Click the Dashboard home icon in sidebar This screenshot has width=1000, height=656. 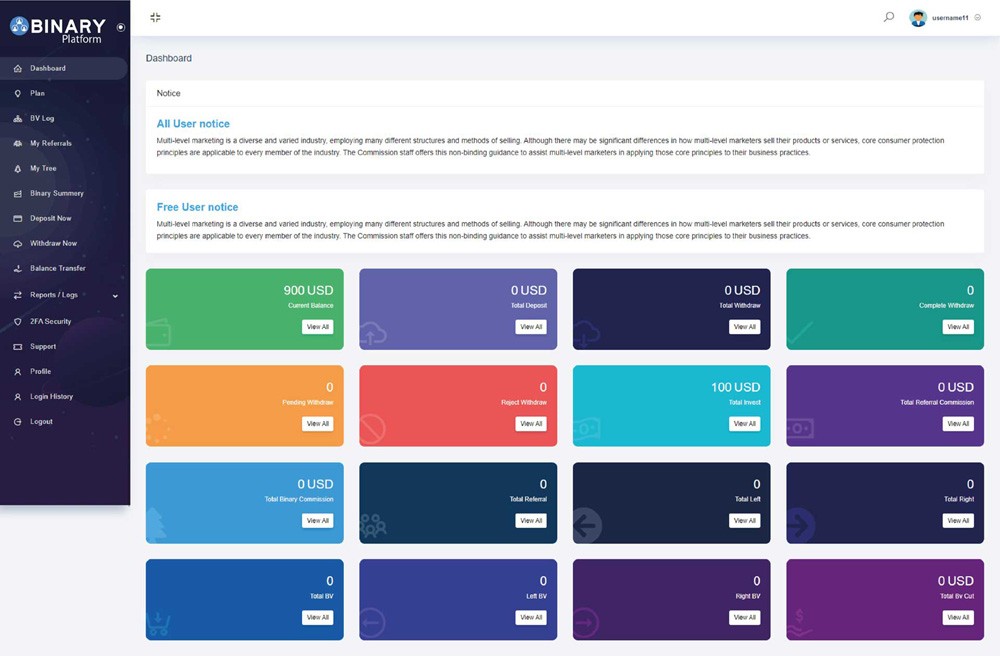(18, 69)
